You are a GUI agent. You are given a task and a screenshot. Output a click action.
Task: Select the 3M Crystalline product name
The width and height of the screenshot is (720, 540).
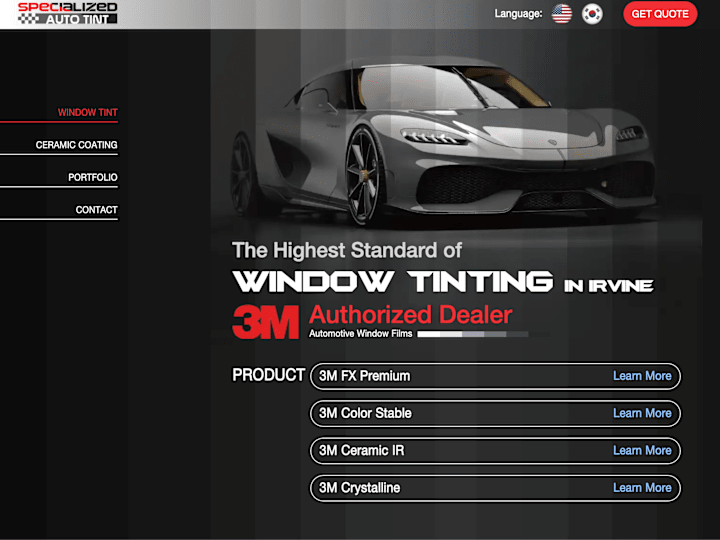click(360, 488)
